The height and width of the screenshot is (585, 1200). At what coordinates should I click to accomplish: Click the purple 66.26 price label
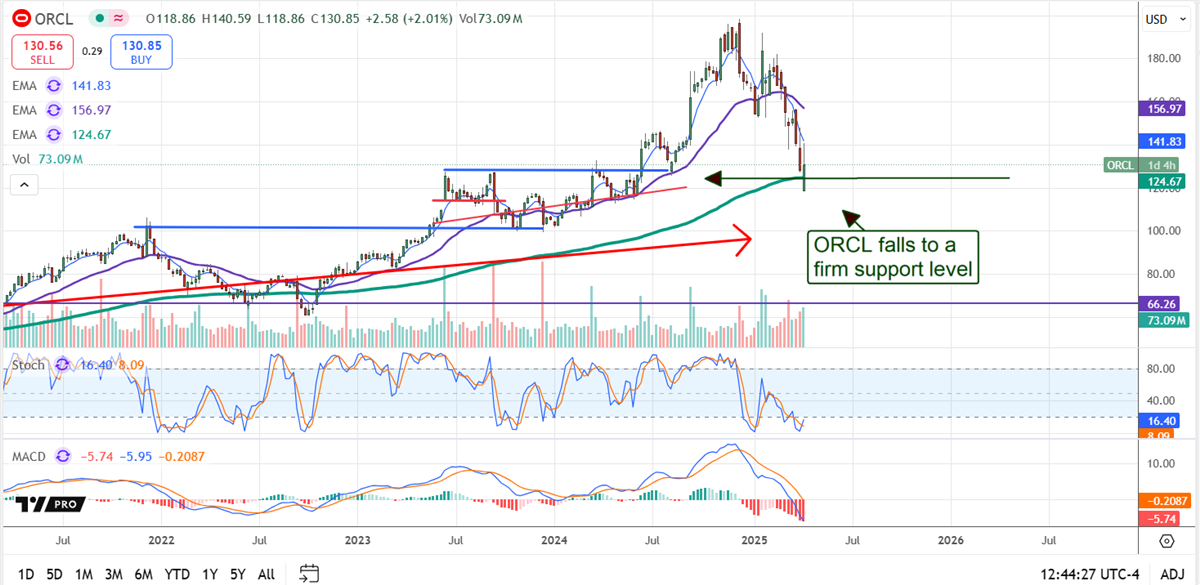pos(1167,303)
